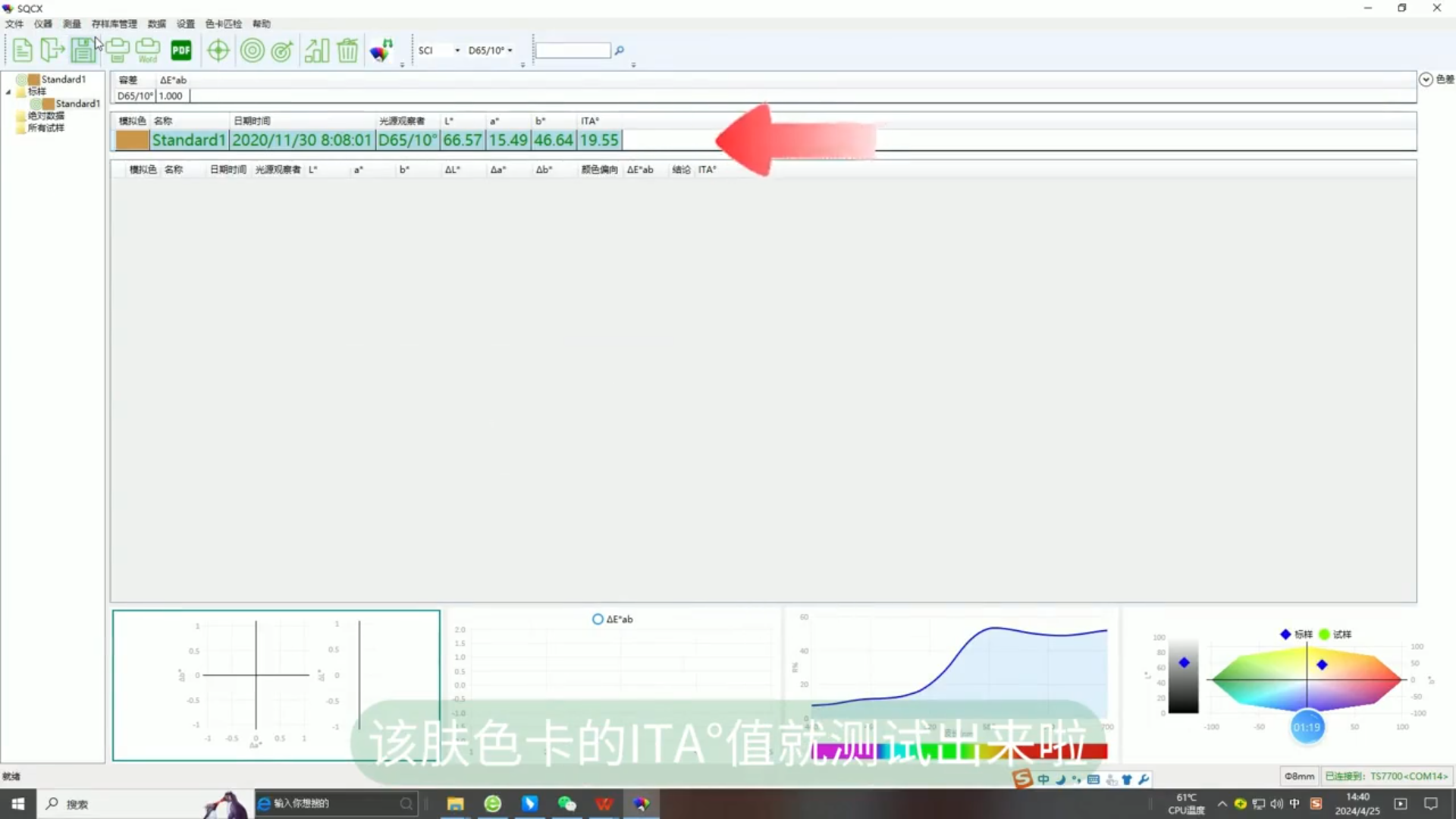Screen dimensions: 1456x819
Task: Open the 仪器 menu
Action: [x=42, y=24]
